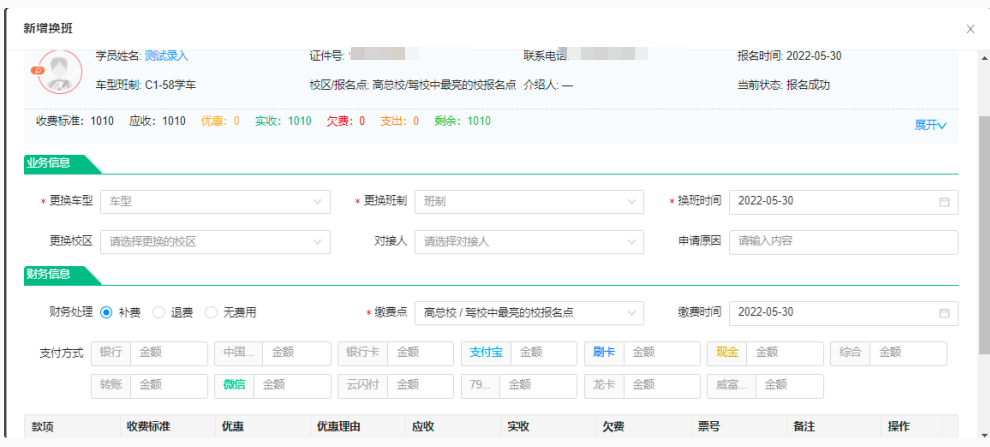990x447 pixels.
Task: Close the 新增换班 dialog
Action: coord(970,29)
